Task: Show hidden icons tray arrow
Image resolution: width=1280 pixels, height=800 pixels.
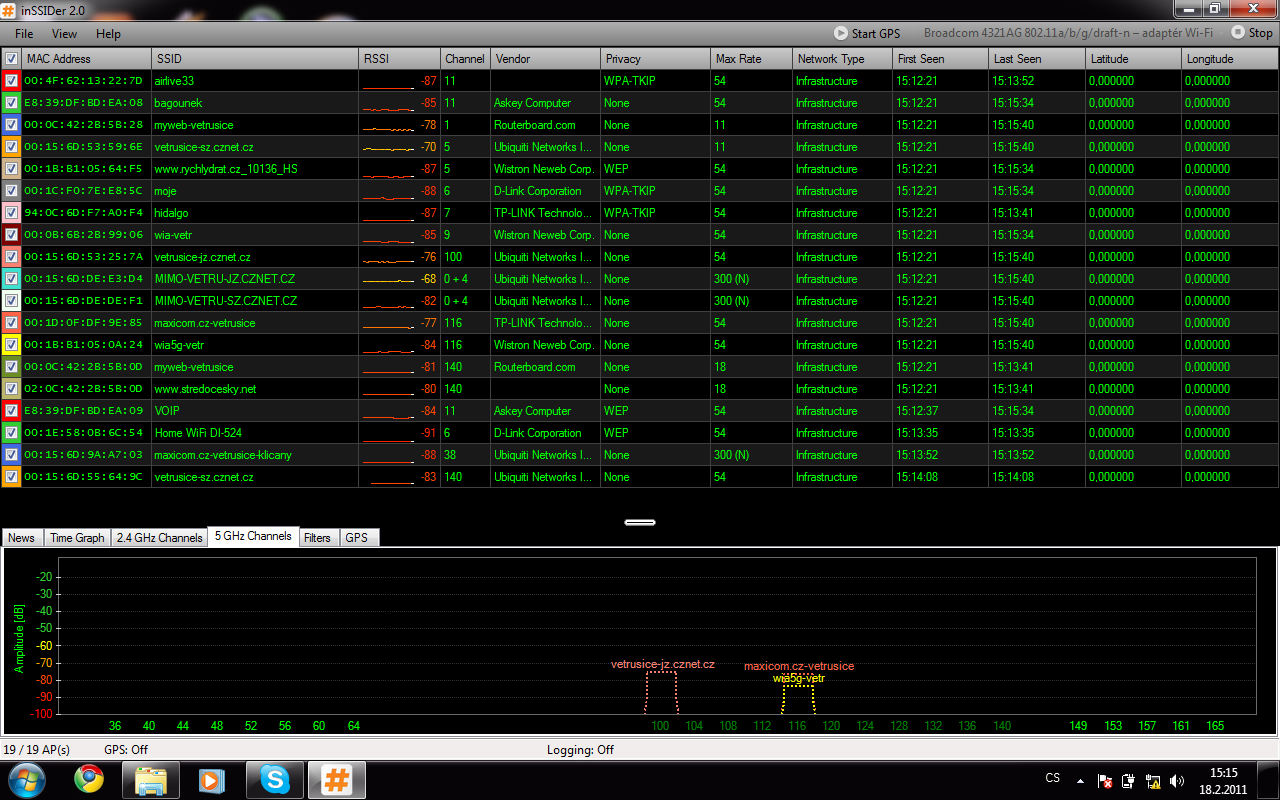Action: tap(1080, 780)
